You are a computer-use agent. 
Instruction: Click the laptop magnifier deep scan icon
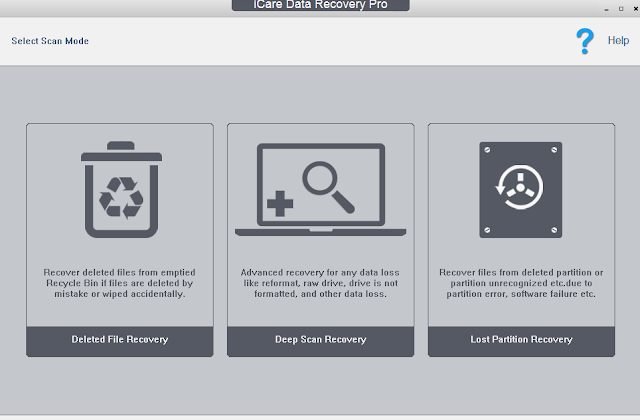tap(320, 189)
